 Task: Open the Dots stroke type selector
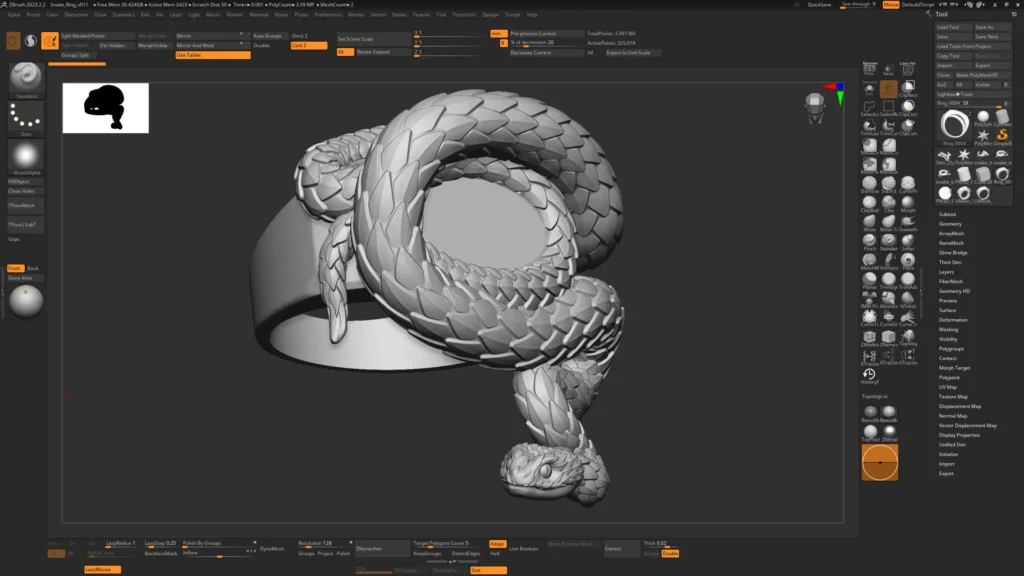click(x=26, y=118)
